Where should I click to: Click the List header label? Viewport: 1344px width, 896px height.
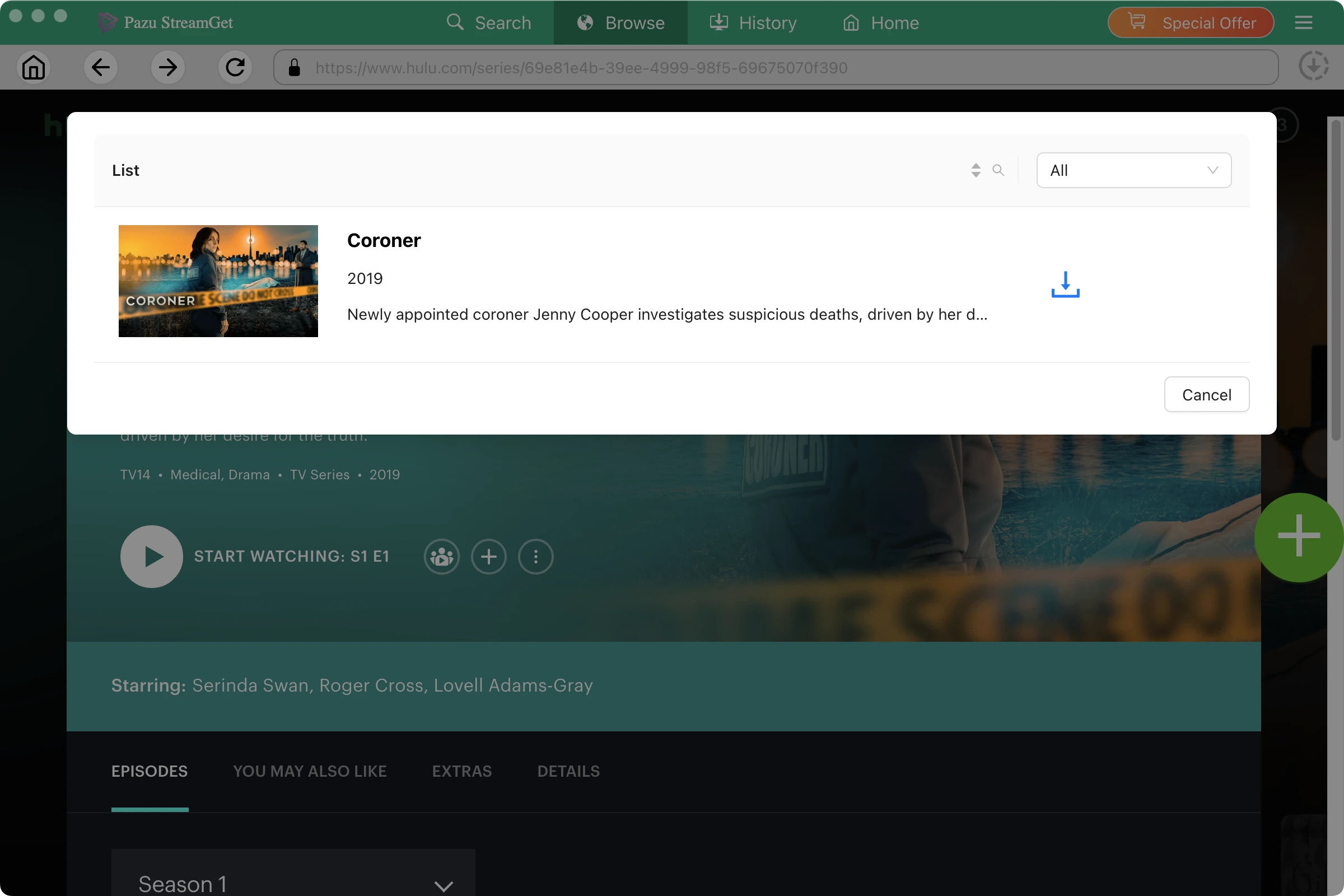(x=125, y=170)
